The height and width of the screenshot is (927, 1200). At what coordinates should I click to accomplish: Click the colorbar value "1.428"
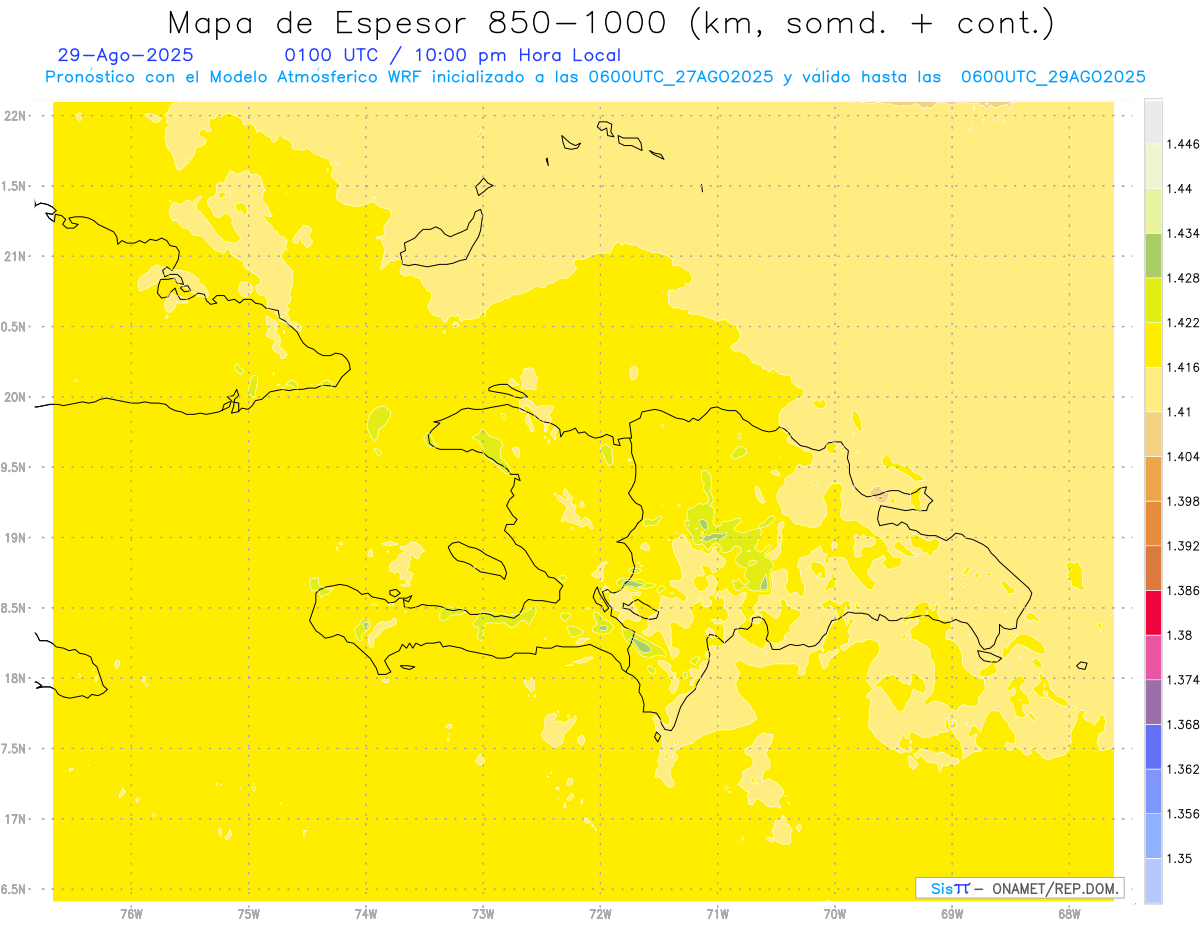coord(1184,278)
